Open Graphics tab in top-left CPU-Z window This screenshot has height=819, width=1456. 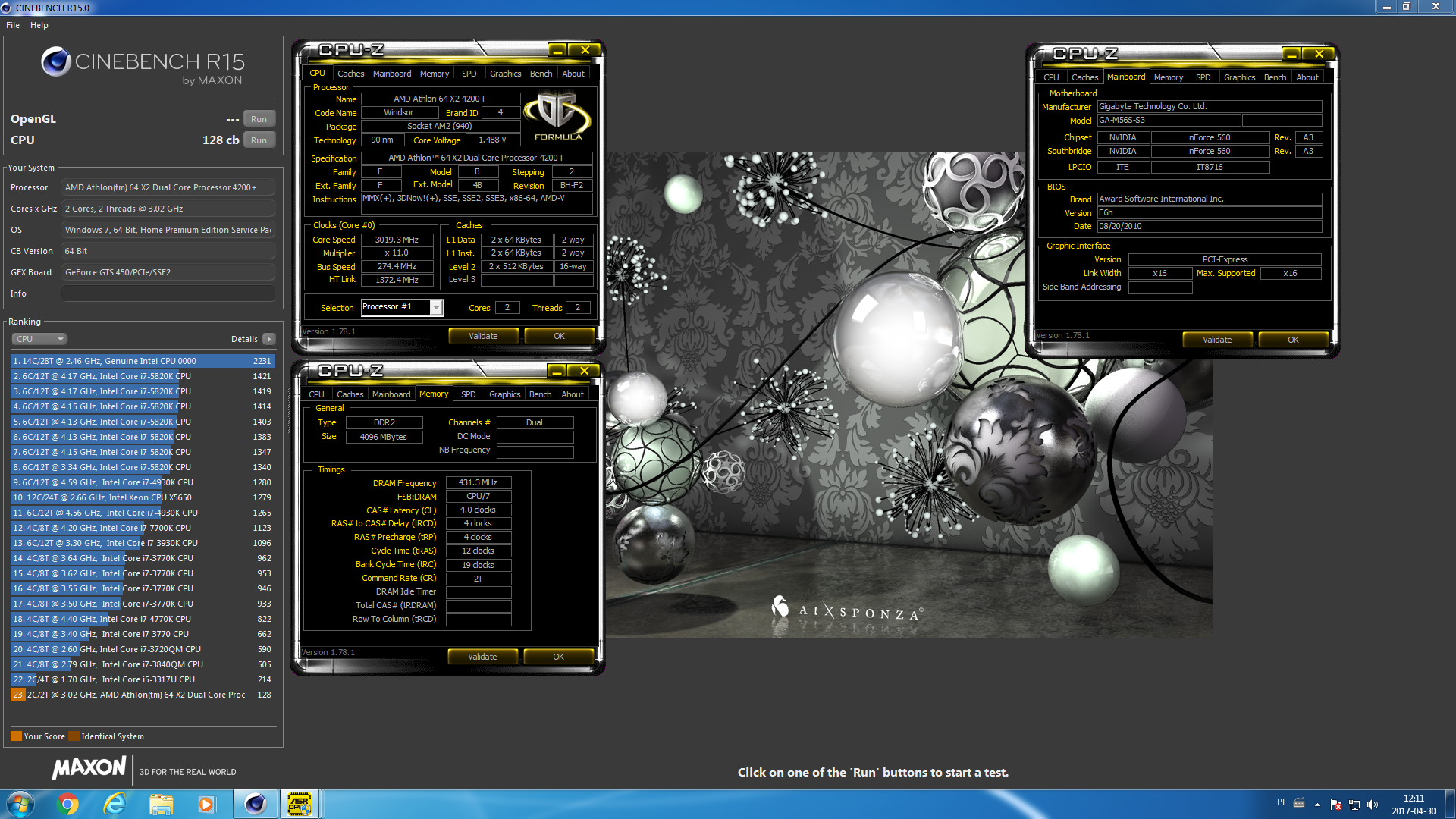coord(505,74)
